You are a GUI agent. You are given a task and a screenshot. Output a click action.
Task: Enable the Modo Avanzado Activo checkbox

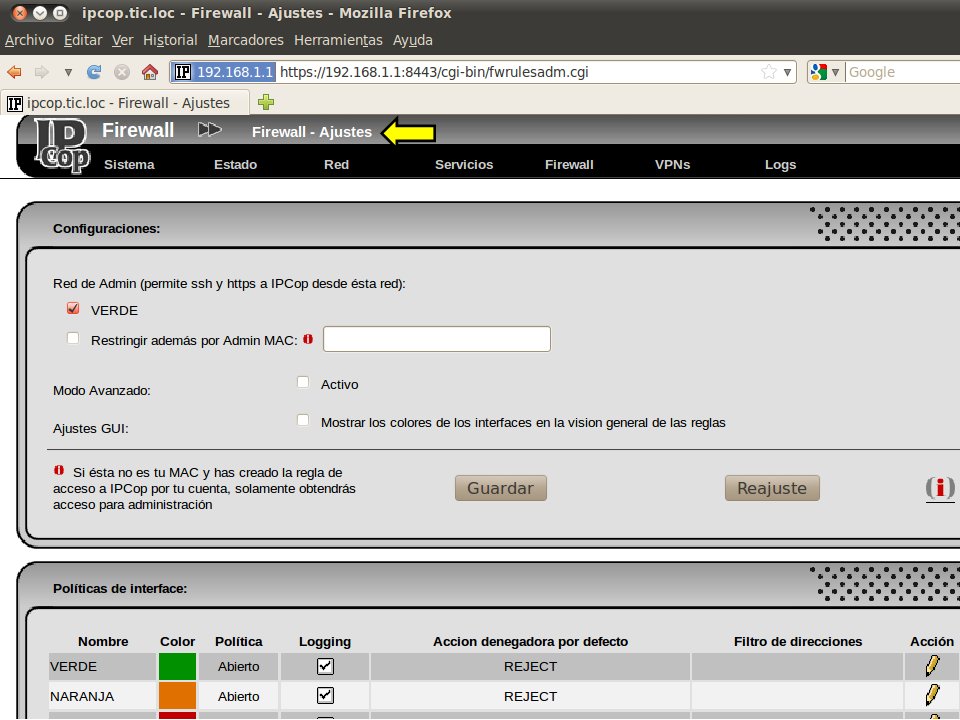click(x=303, y=383)
